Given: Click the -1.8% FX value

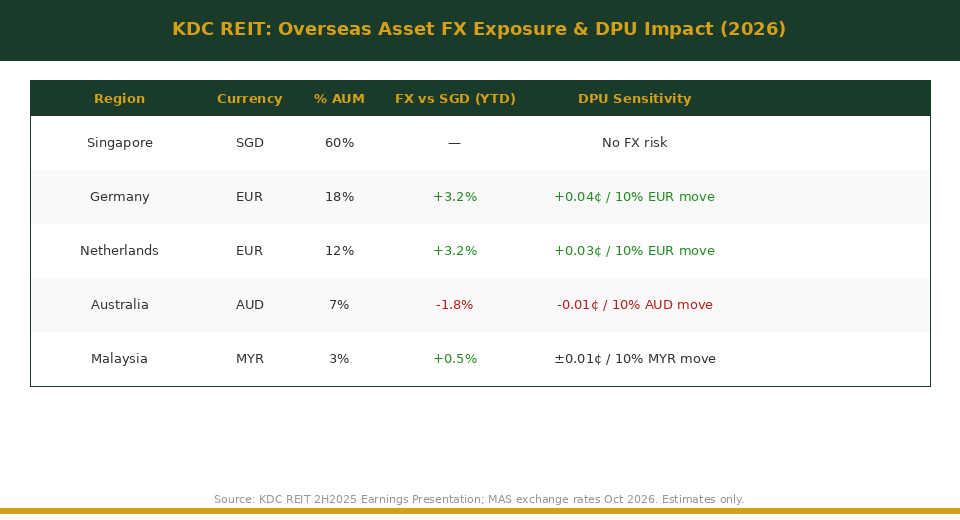Looking at the screenshot, I should [x=454, y=304].
